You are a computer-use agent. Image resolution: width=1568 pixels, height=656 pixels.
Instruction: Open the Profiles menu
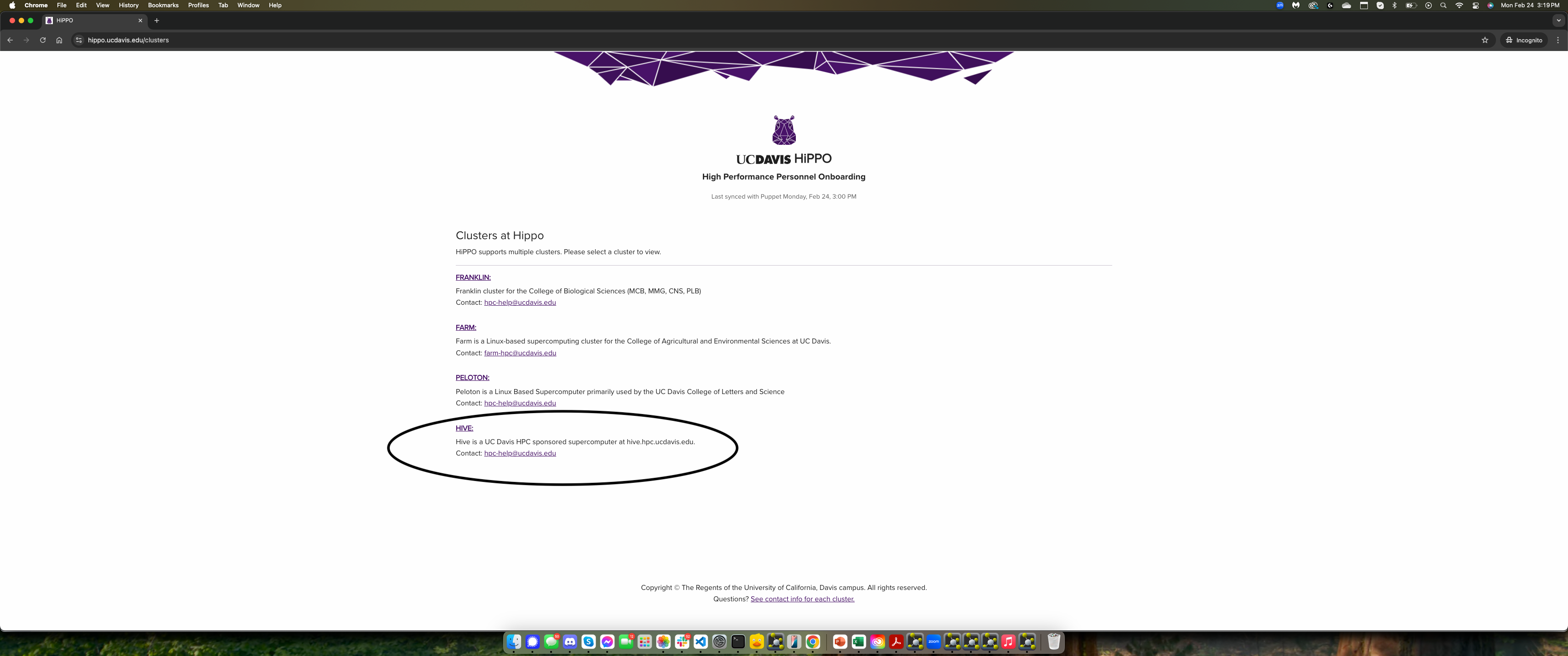(x=198, y=5)
